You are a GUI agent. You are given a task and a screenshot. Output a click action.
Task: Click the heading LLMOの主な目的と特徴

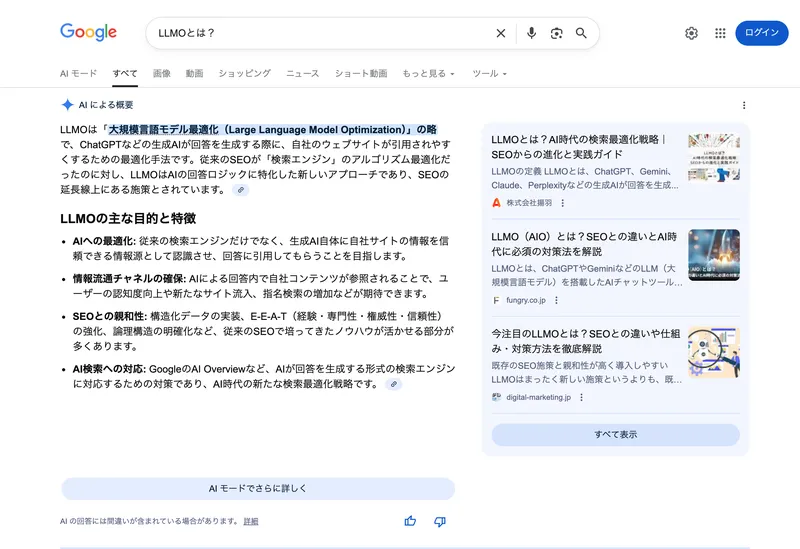128,218
